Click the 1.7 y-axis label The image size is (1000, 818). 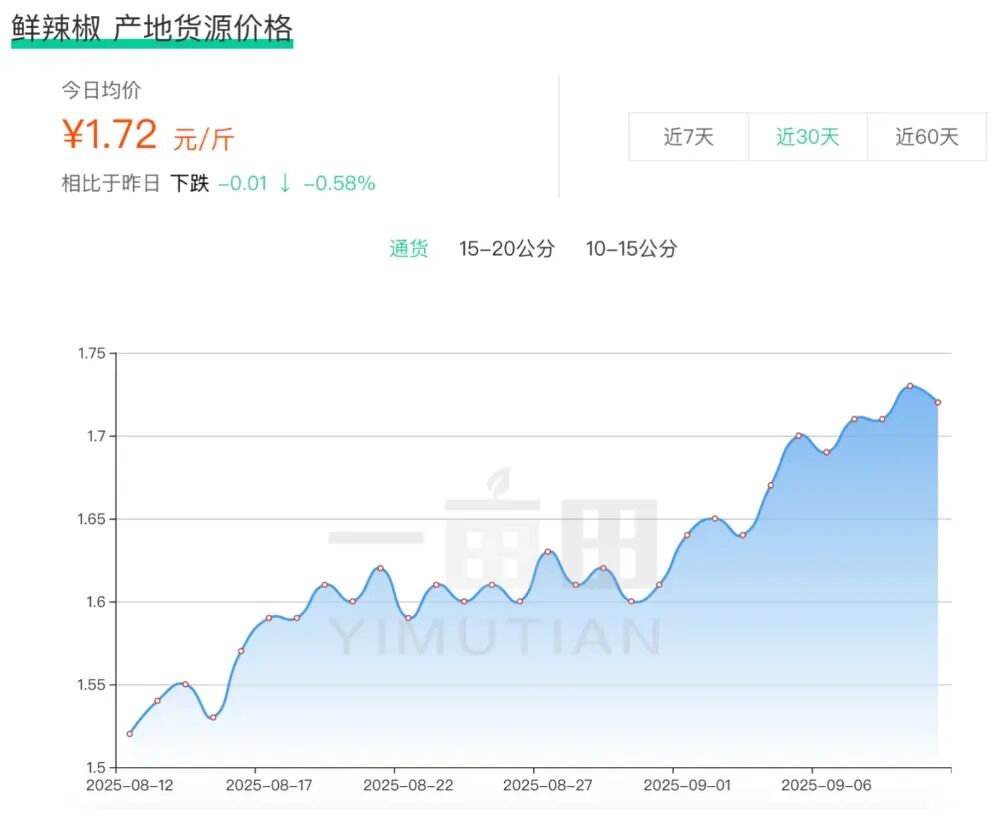click(96, 436)
